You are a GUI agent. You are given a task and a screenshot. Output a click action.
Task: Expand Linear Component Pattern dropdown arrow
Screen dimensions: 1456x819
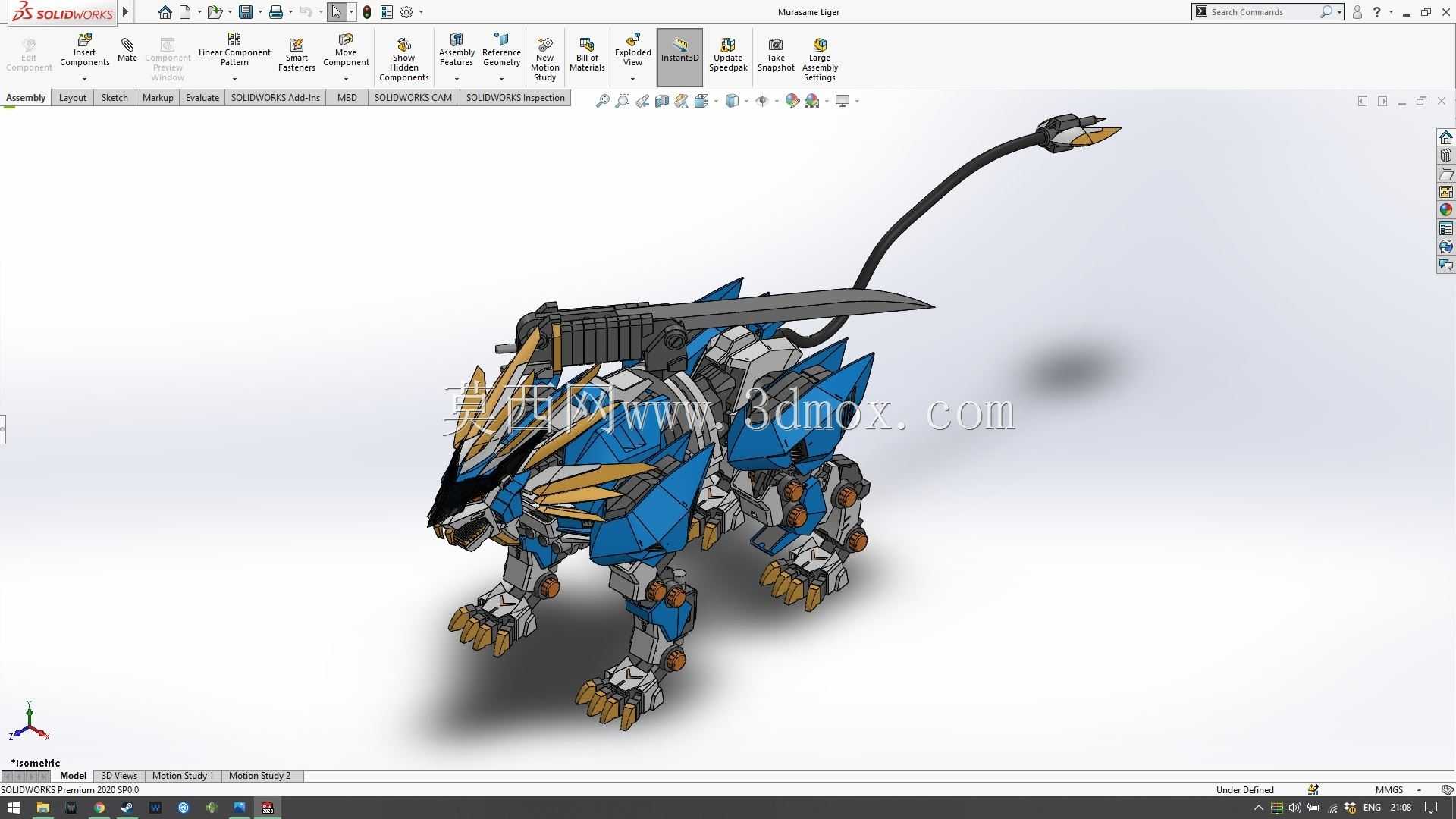(x=234, y=79)
